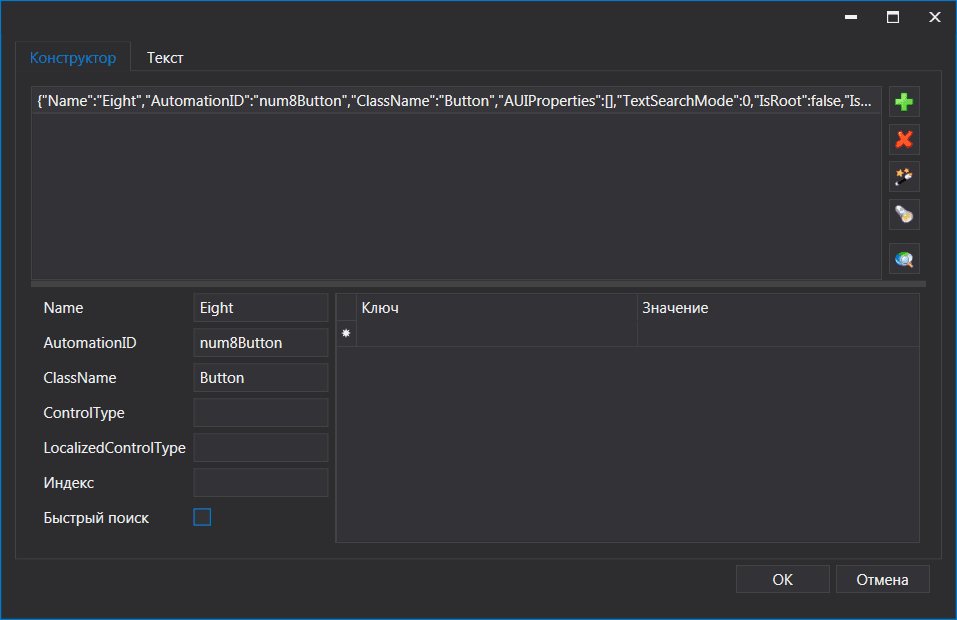Screen dimensions: 957x620
Task: Enable the Быстрый поиск checkbox
Action: click(202, 517)
